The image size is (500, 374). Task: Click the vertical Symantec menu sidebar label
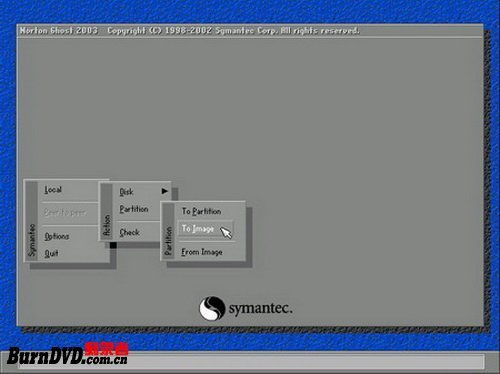pos(32,240)
